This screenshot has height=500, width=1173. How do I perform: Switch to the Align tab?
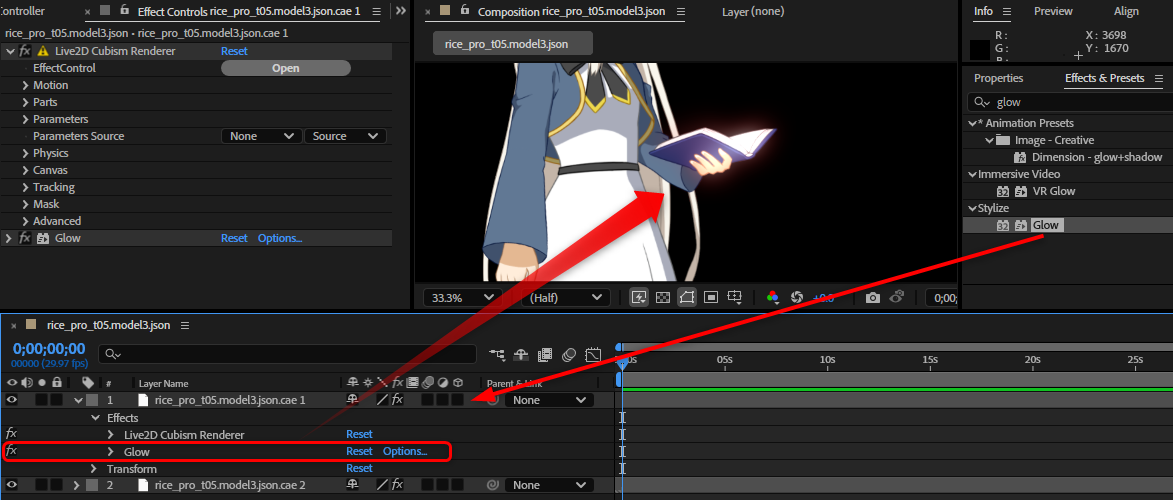pos(1126,11)
